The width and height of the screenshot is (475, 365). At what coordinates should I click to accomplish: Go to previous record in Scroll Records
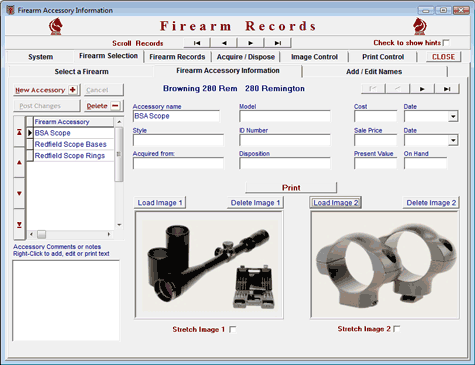point(224,43)
